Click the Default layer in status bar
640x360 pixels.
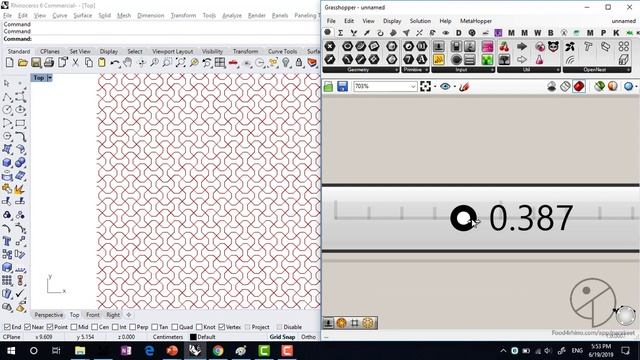click(206, 337)
